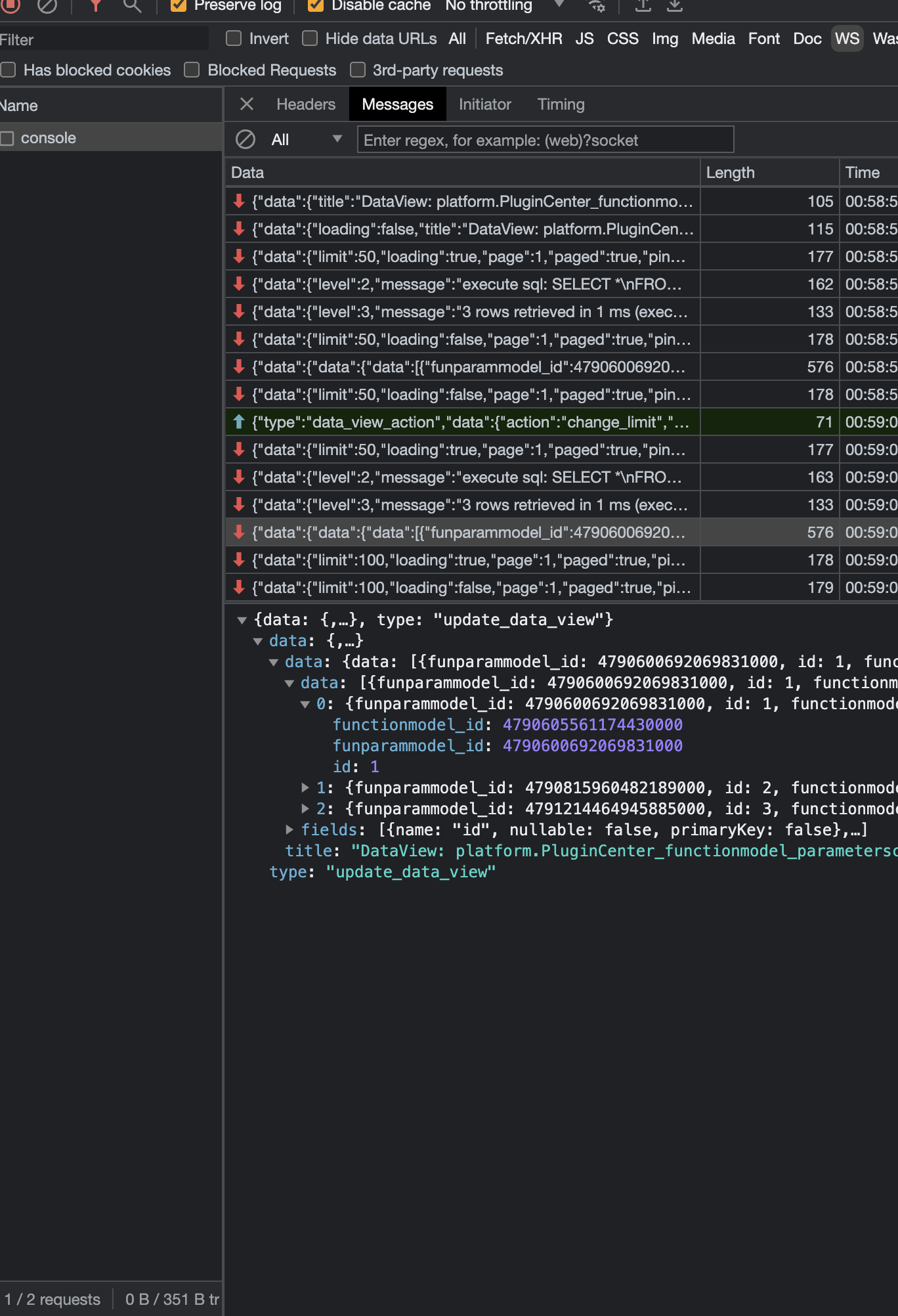Export HAR file download icon

(675, 5)
